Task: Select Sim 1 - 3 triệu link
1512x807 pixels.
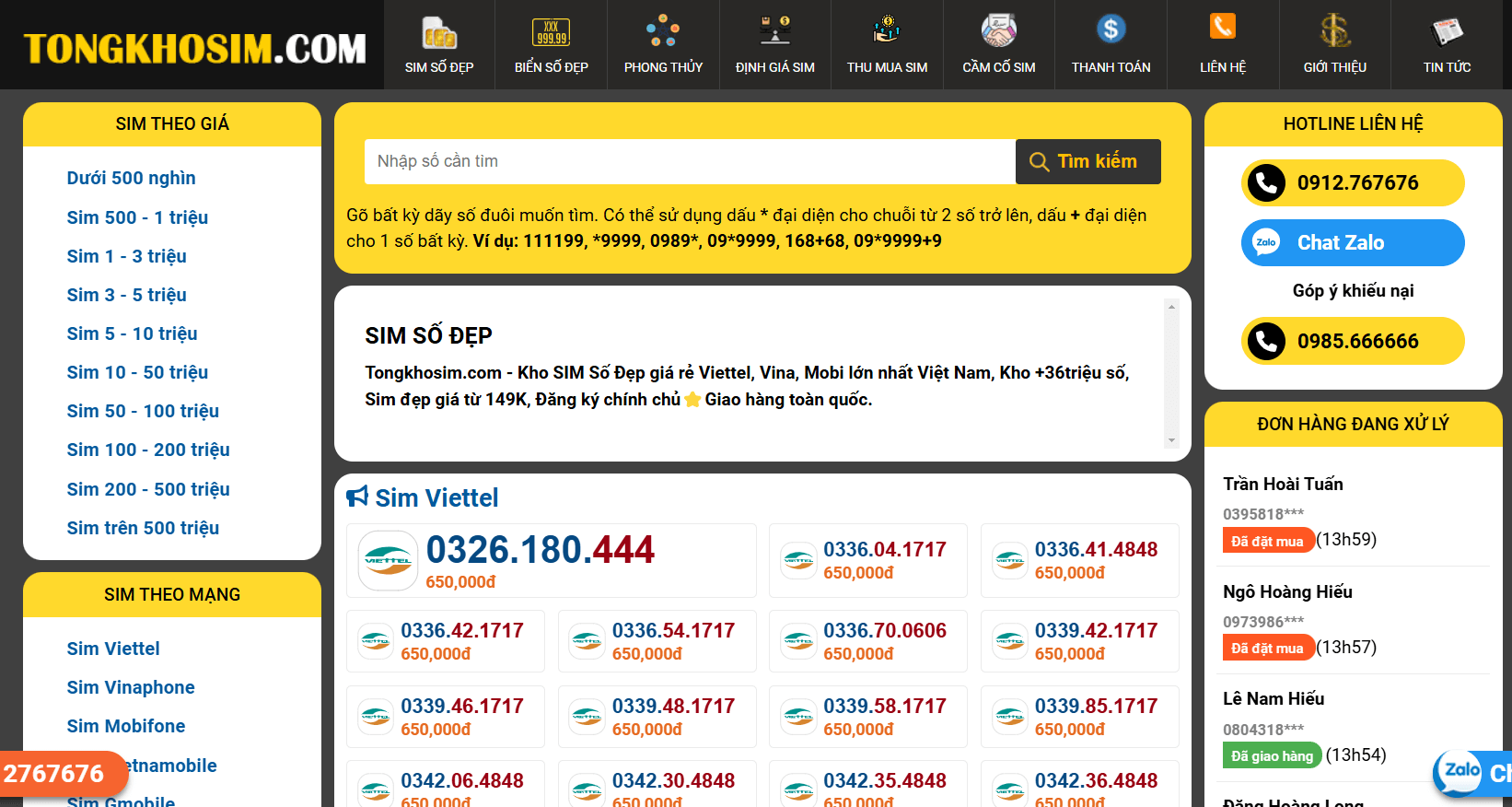Action: coord(126,256)
